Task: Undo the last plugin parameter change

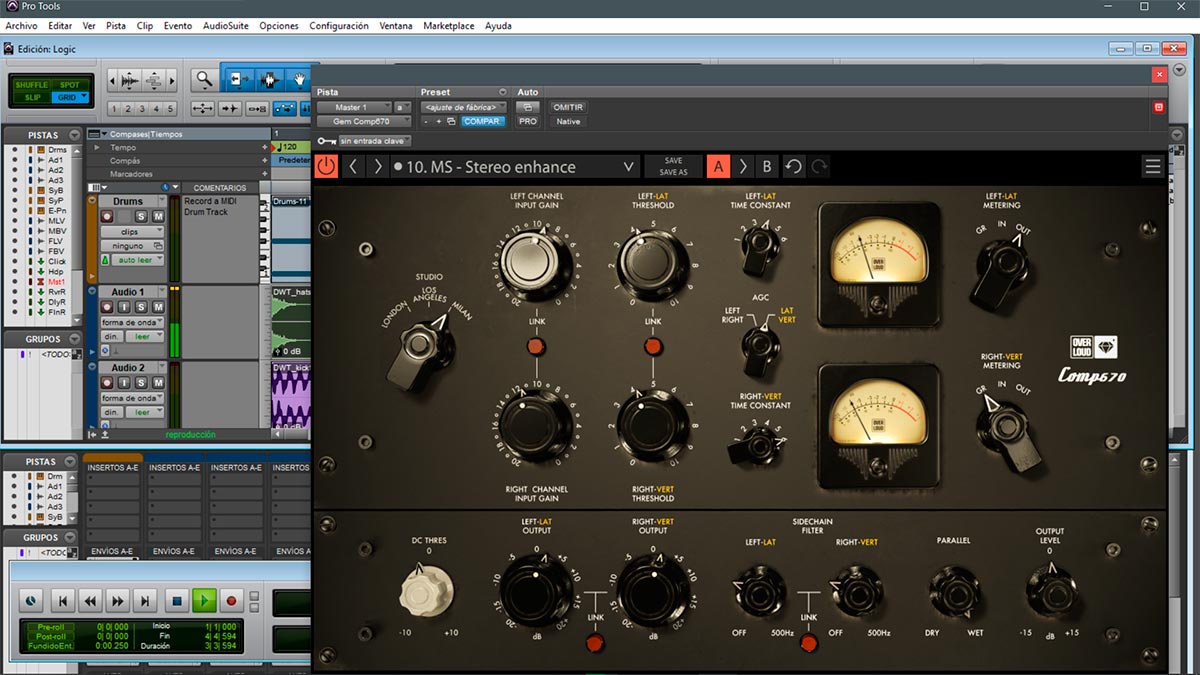Action: coord(793,167)
